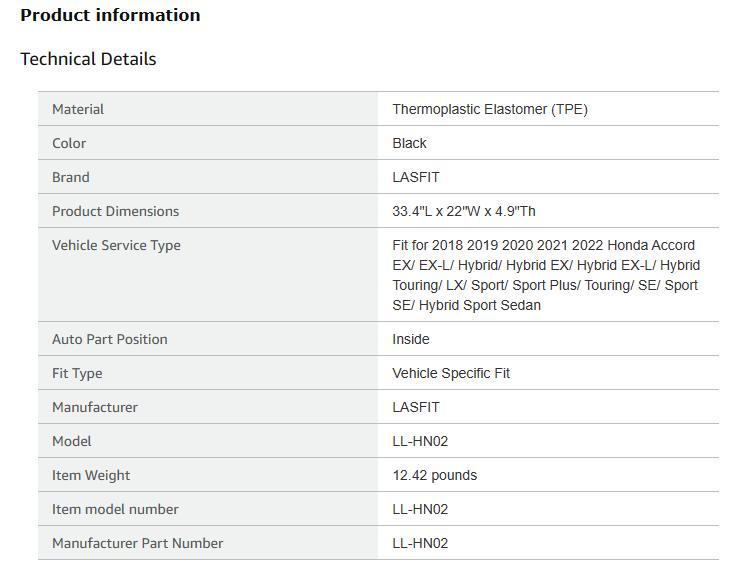Click the Thermoplastic Elastomer (TPE) value
This screenshot has width=743, height=583.
click(x=490, y=109)
